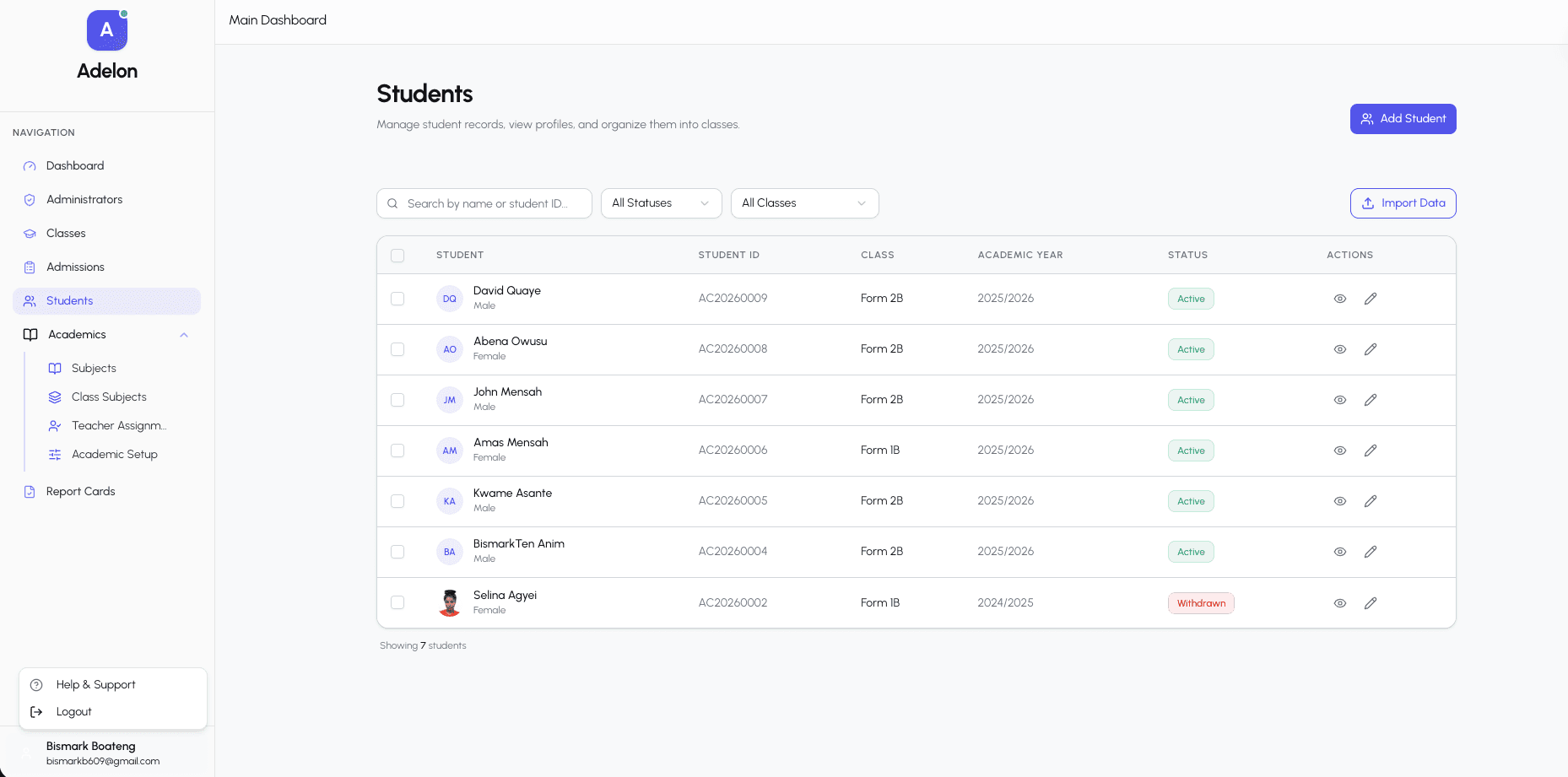Screen dimensions: 1568x777
Task: Open Teacher Assignments under Academics
Action: click(x=119, y=426)
